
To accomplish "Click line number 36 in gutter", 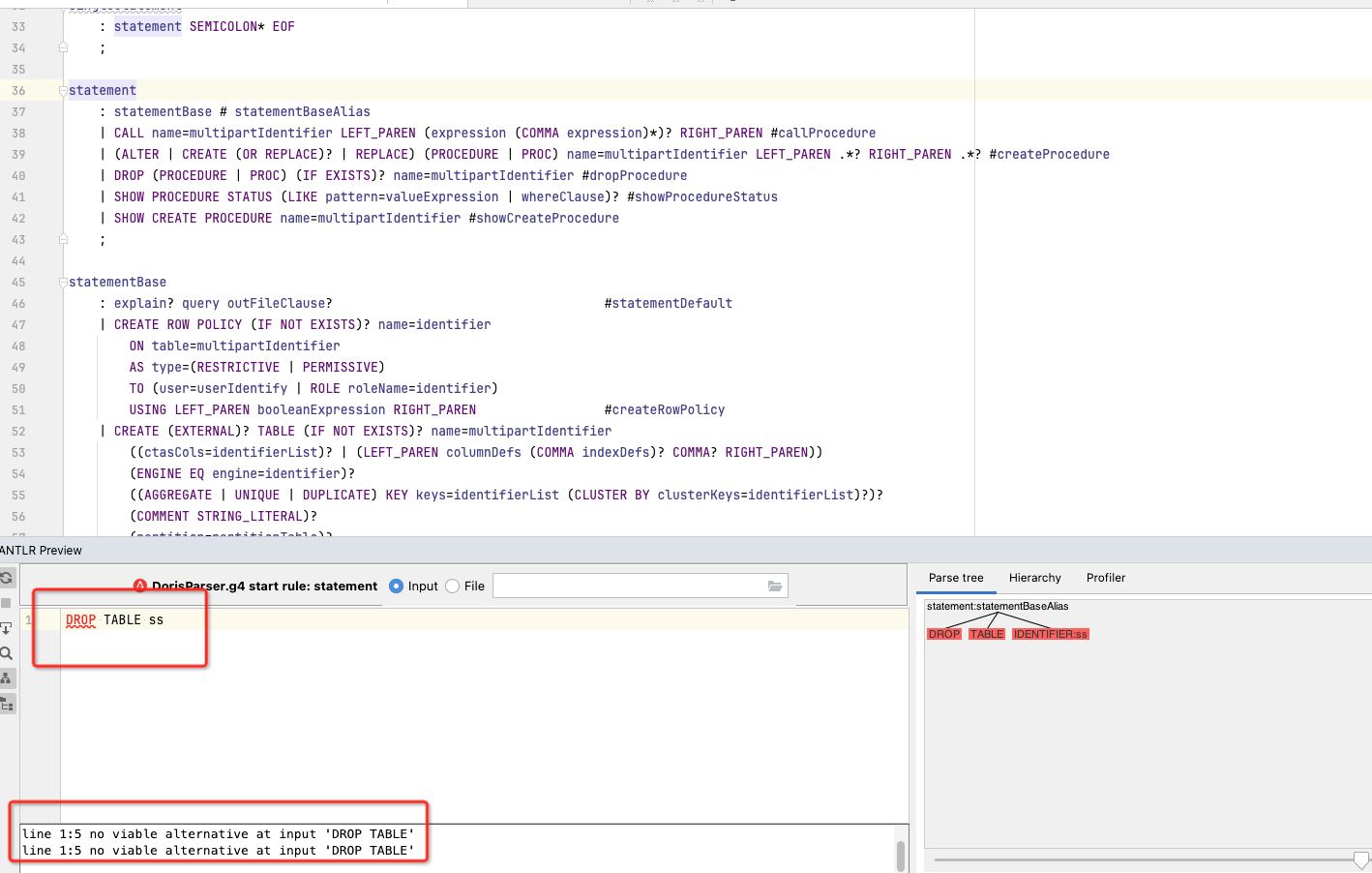I will pyautogui.click(x=18, y=91).
